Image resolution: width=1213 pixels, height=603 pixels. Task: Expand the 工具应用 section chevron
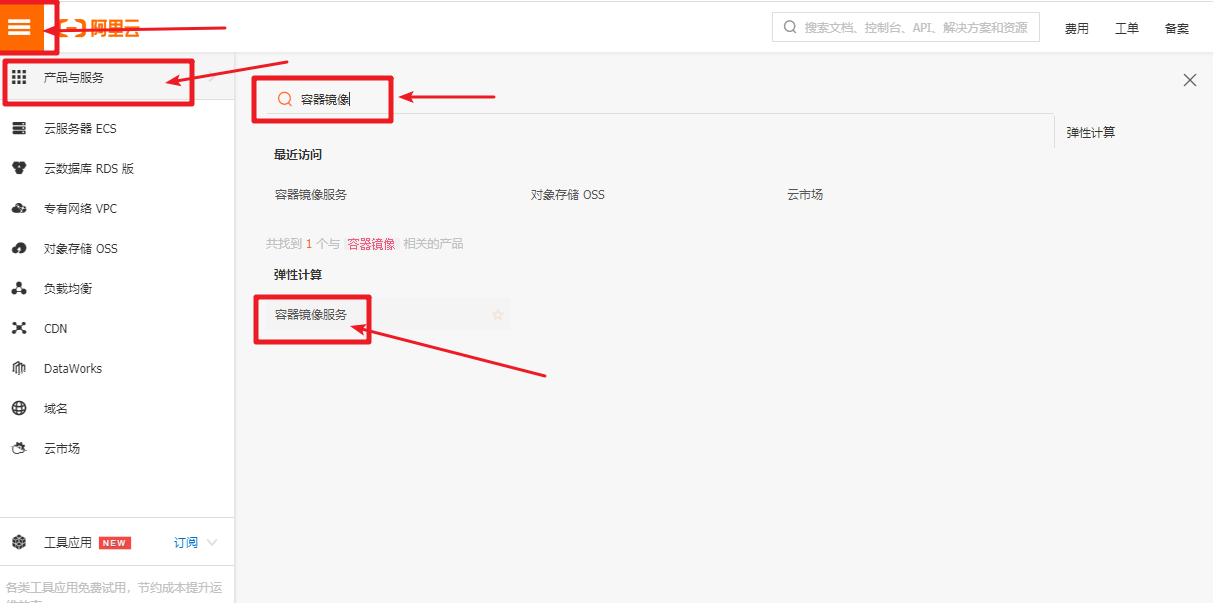pyautogui.click(x=212, y=542)
